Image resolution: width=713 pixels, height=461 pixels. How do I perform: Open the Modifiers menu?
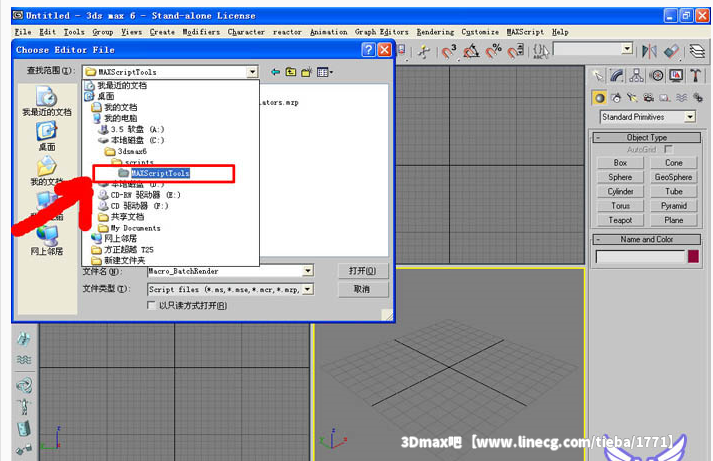tap(201, 32)
